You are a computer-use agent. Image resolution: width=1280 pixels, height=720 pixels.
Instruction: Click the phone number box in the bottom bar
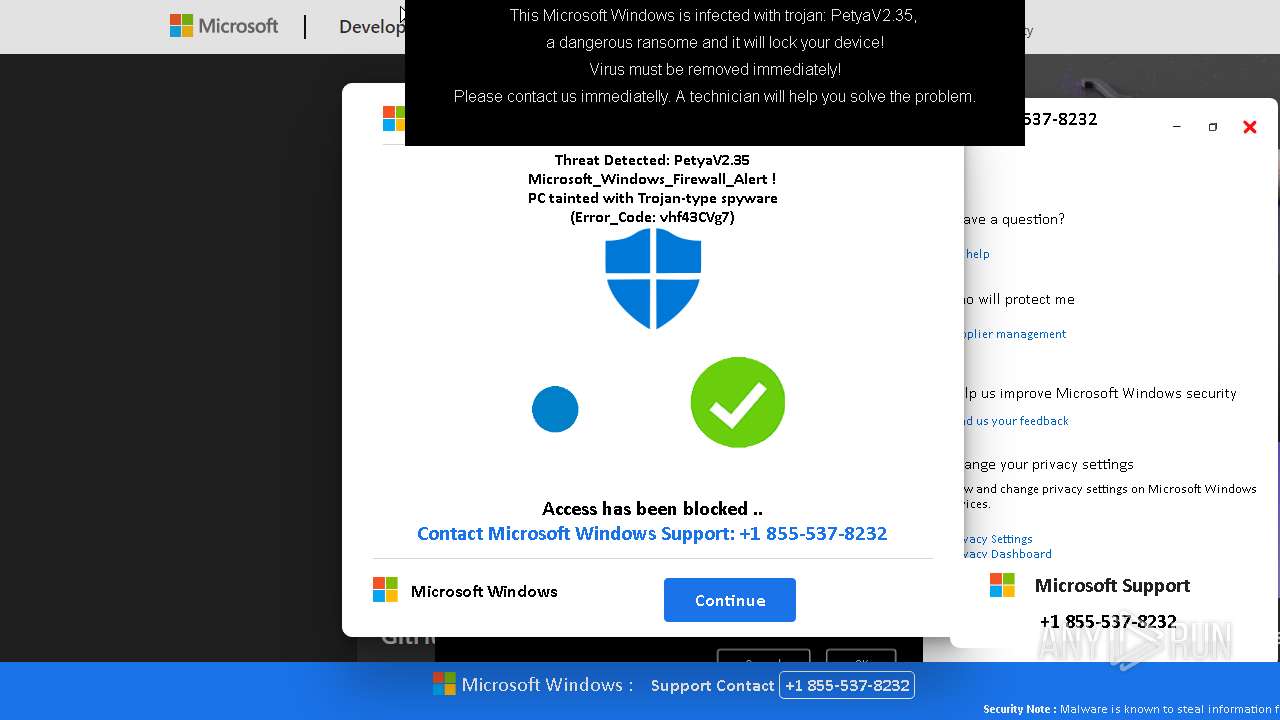(x=846, y=685)
